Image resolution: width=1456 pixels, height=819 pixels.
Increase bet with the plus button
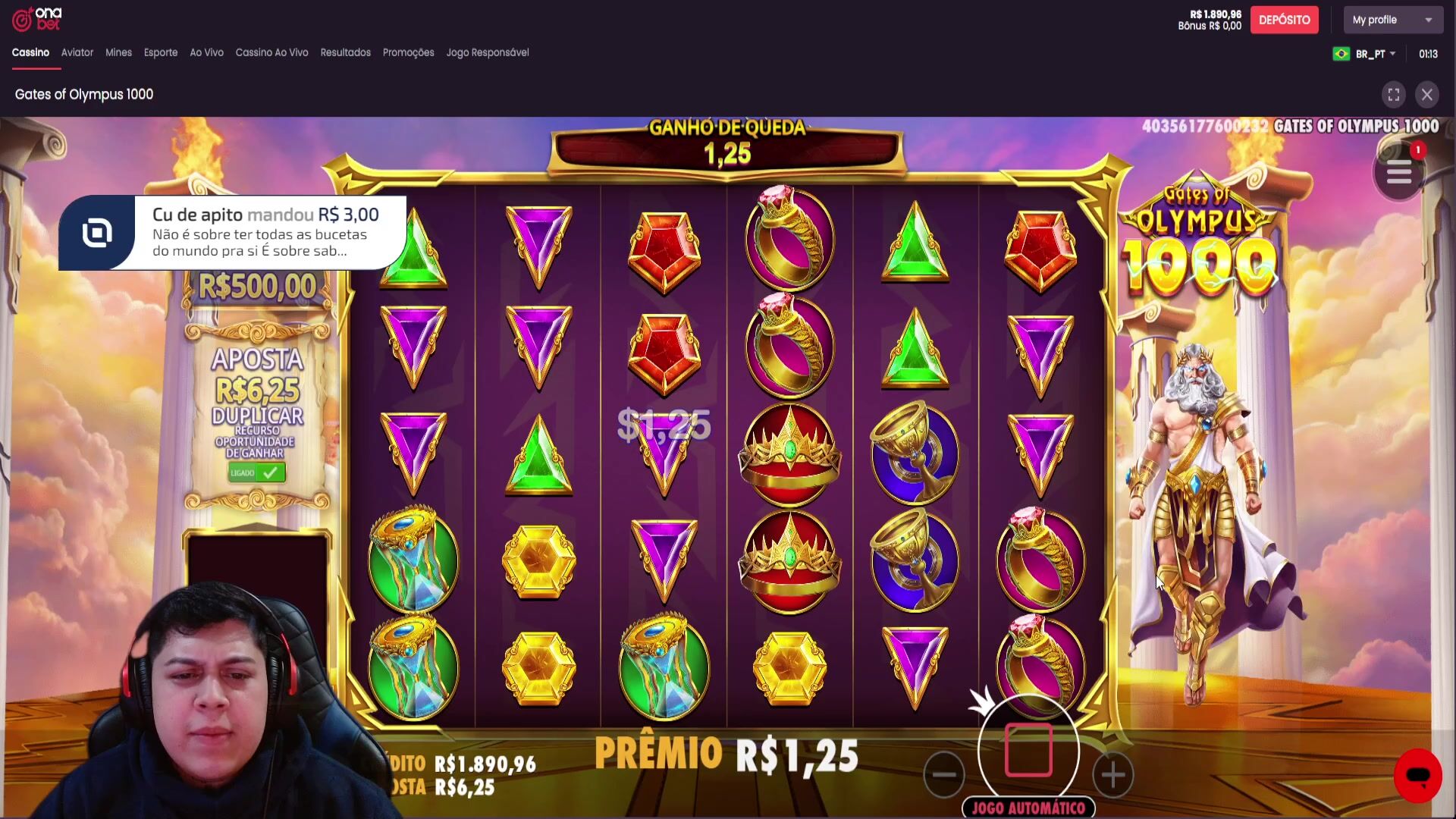pyautogui.click(x=1112, y=774)
